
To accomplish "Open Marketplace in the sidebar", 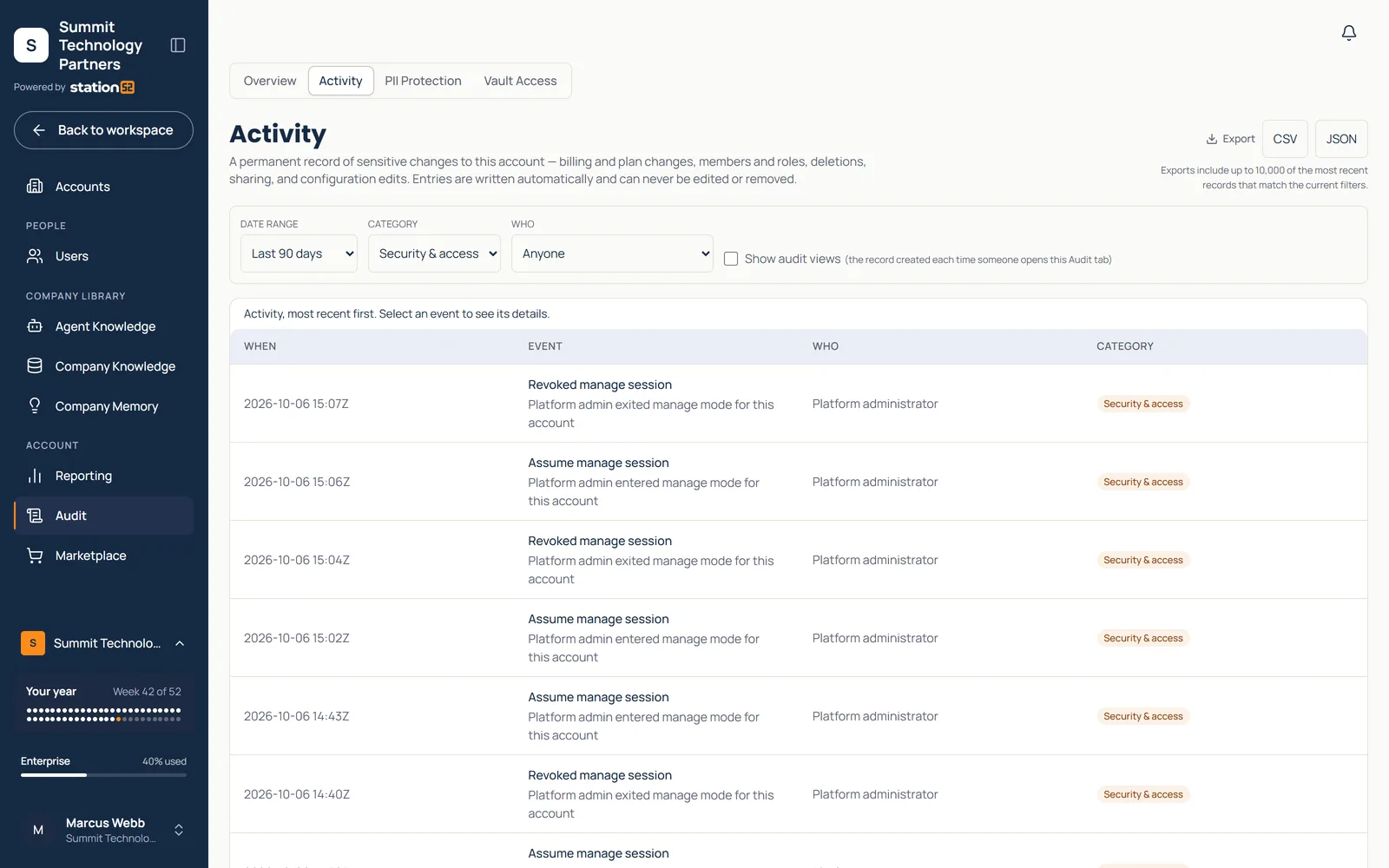I will [103, 556].
